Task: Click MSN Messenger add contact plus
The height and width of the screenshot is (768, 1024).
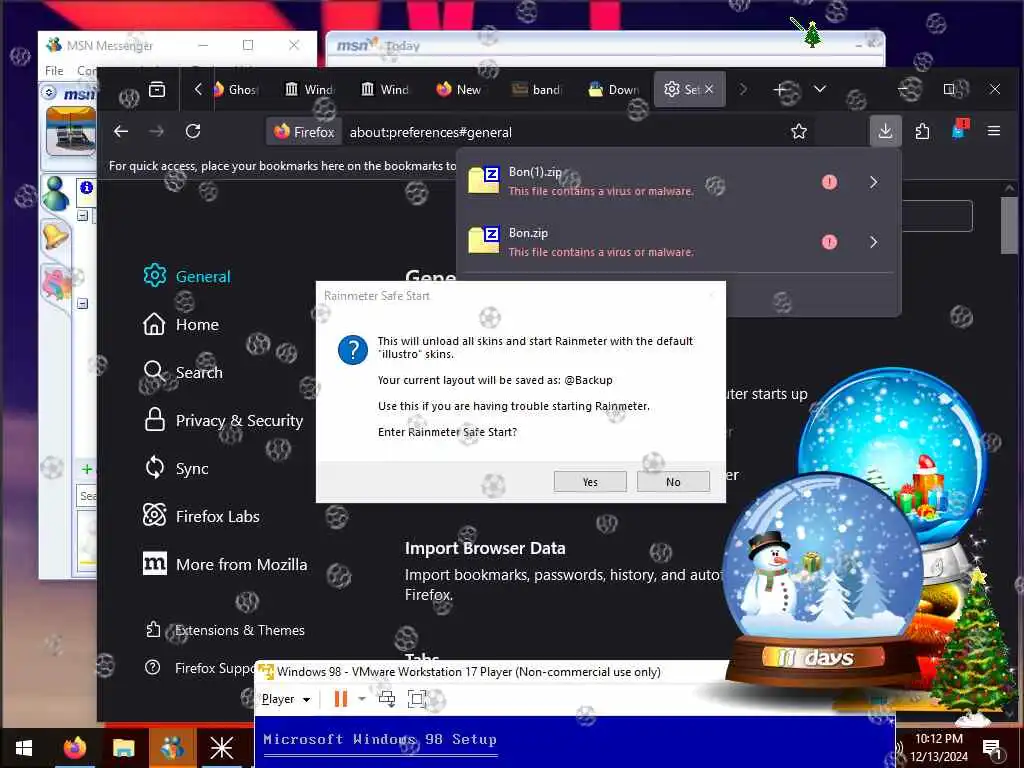Action: coord(86,468)
